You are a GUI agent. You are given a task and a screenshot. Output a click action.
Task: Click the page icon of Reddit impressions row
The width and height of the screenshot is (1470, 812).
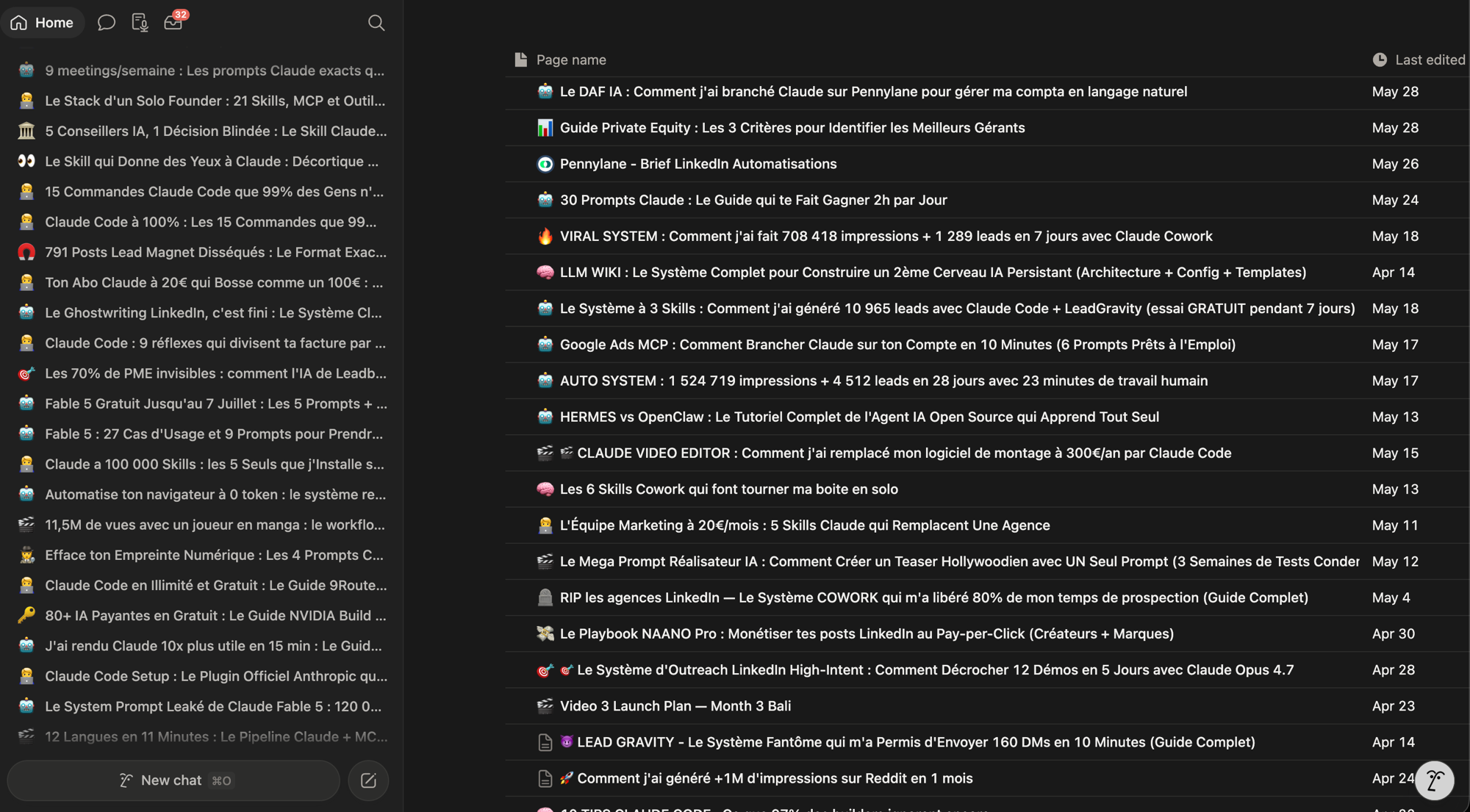pyautogui.click(x=545, y=778)
